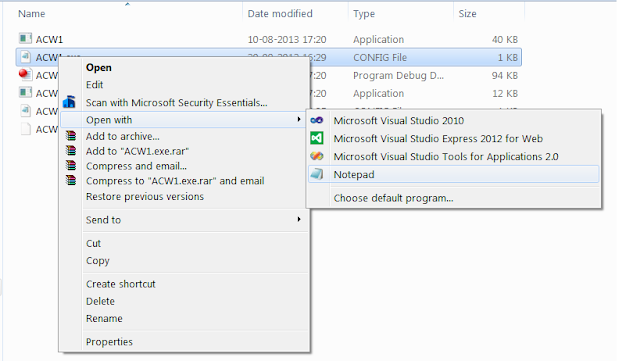The width and height of the screenshot is (640, 361).
Task: Sort by the Date modified column header
Action: click(x=280, y=13)
